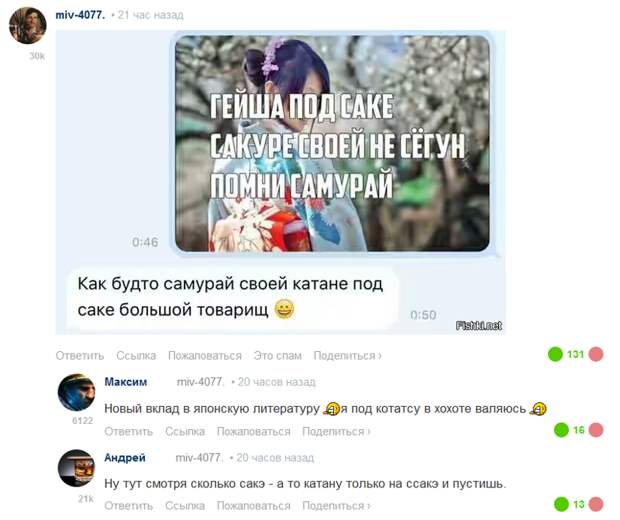The width and height of the screenshot is (620, 520).
Task: Expand Поделиться options under Максим's comment
Action: point(336,431)
